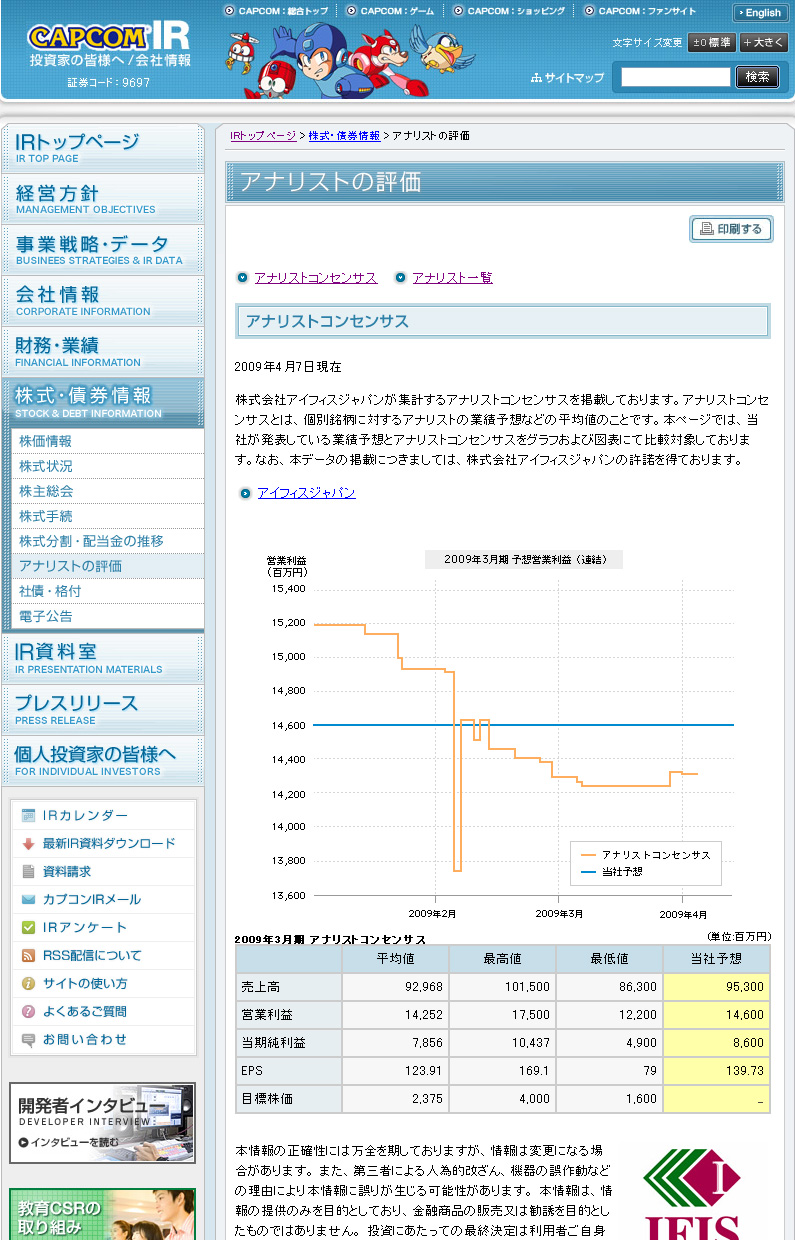
Task: Select 社債・格付 submenu item
Action: coord(108,591)
